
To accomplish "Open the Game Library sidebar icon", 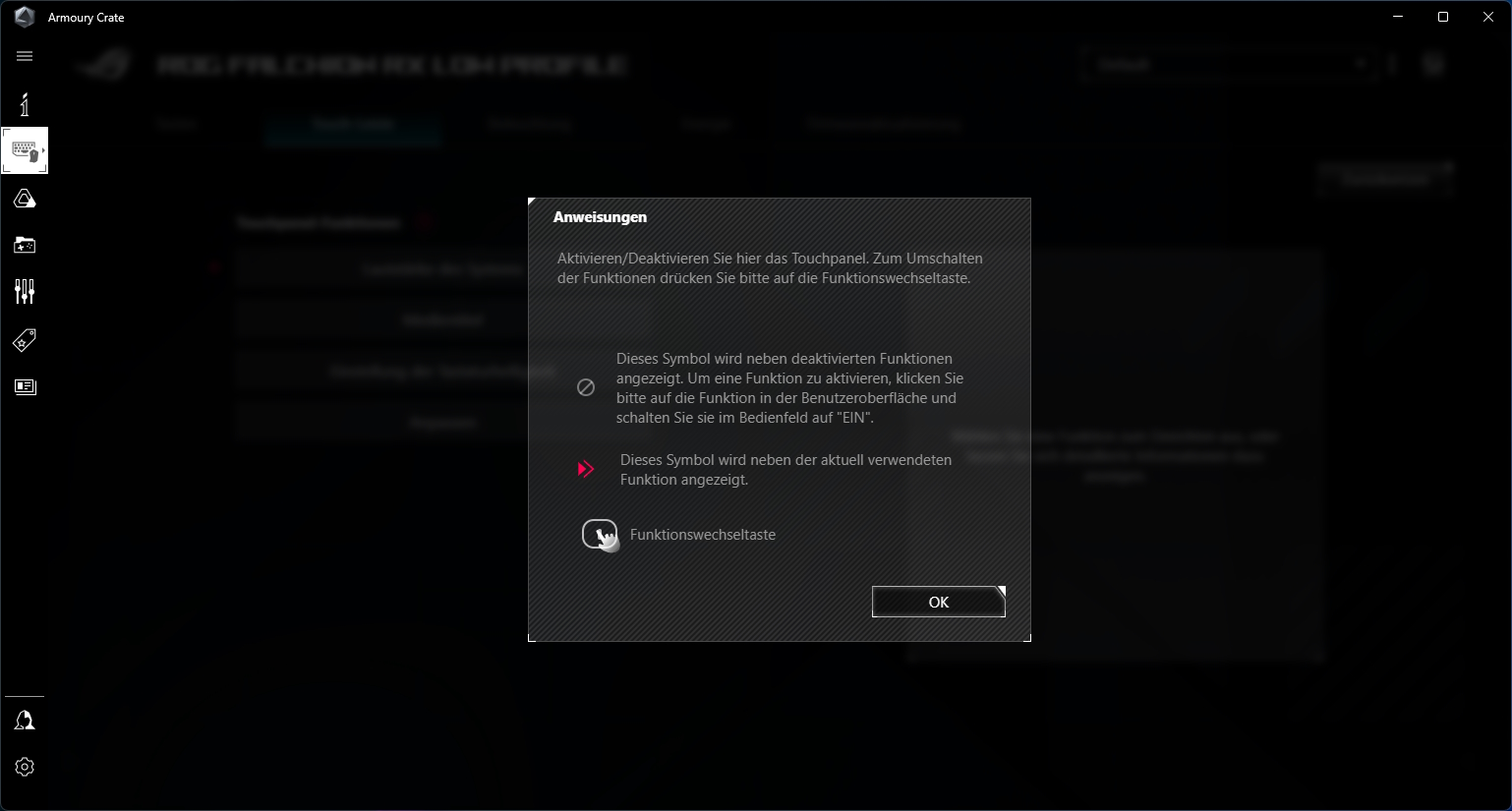I will (25, 245).
